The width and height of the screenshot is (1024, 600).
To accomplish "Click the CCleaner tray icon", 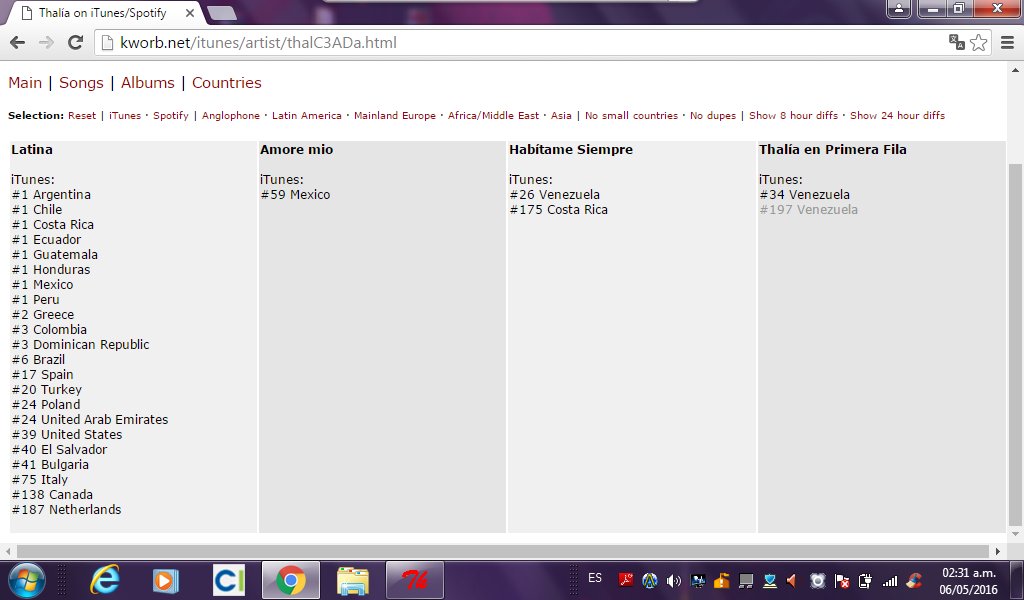I will [x=914, y=580].
